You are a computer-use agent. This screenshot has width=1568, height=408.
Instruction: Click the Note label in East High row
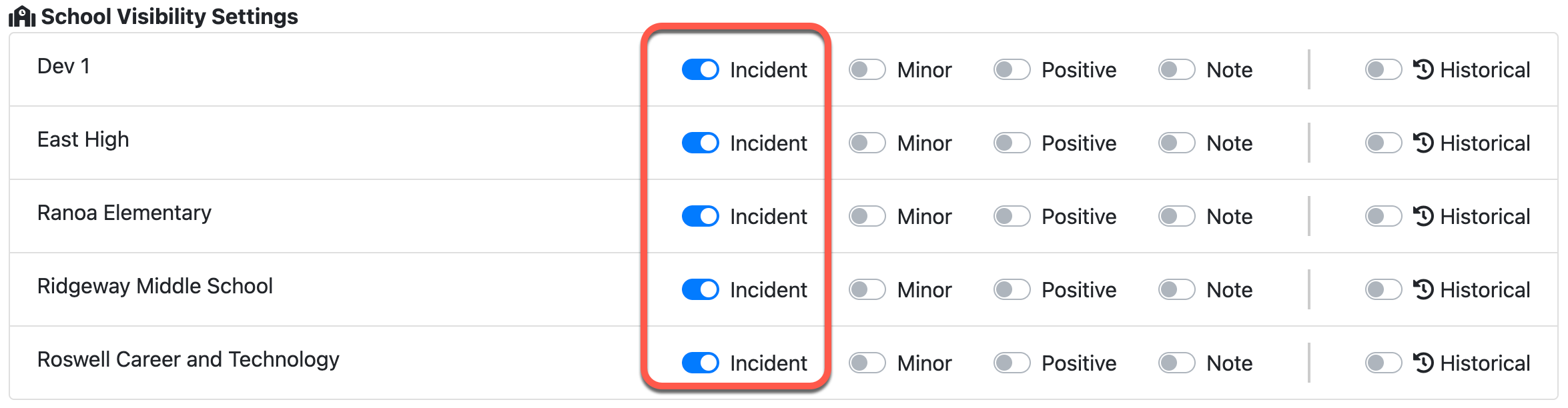click(1229, 143)
